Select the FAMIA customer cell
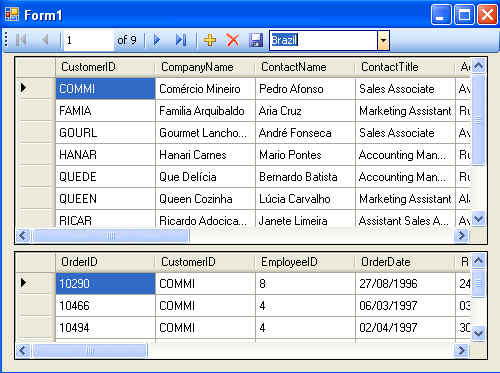 [x=105, y=111]
